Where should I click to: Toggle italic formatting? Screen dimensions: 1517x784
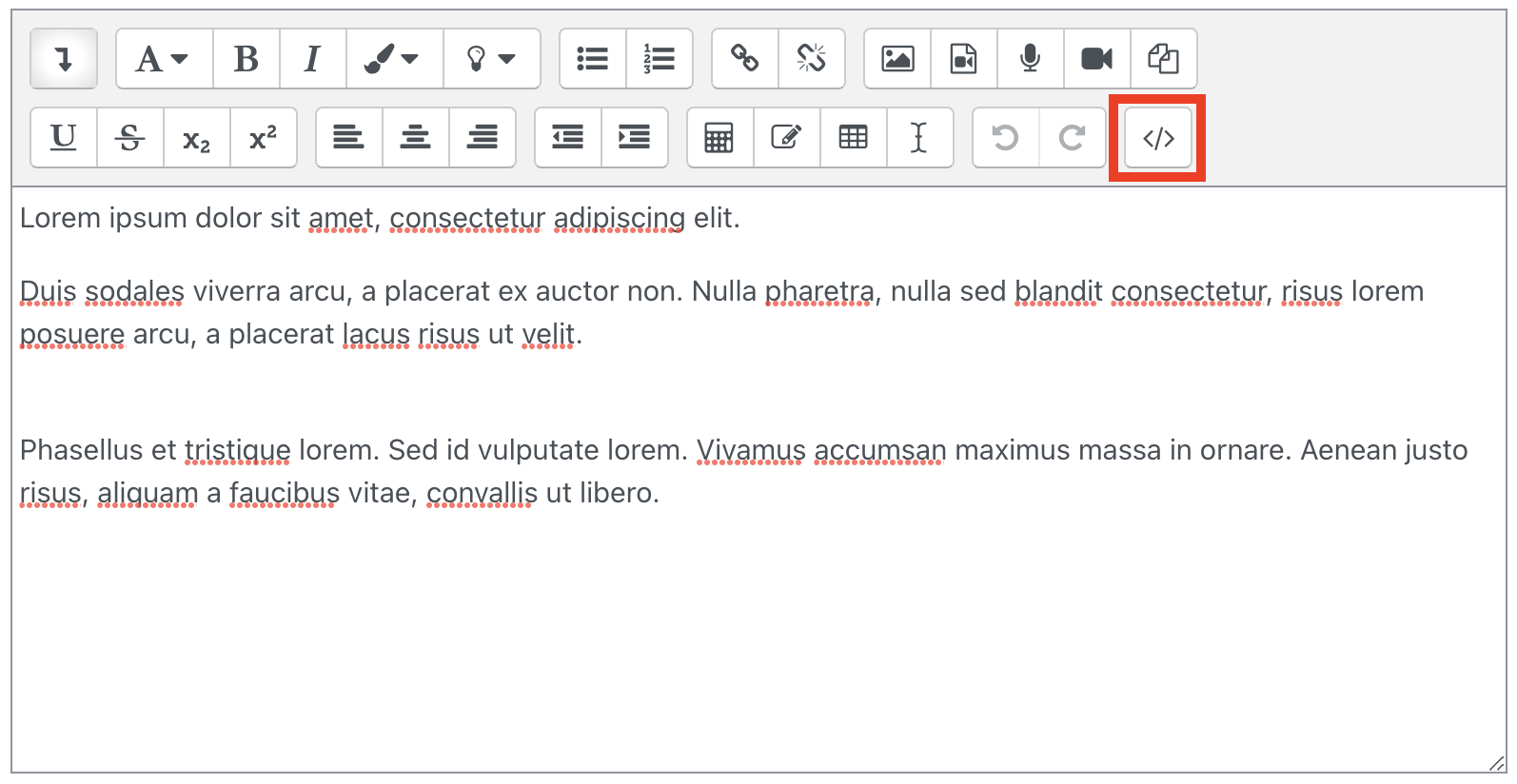[x=312, y=59]
